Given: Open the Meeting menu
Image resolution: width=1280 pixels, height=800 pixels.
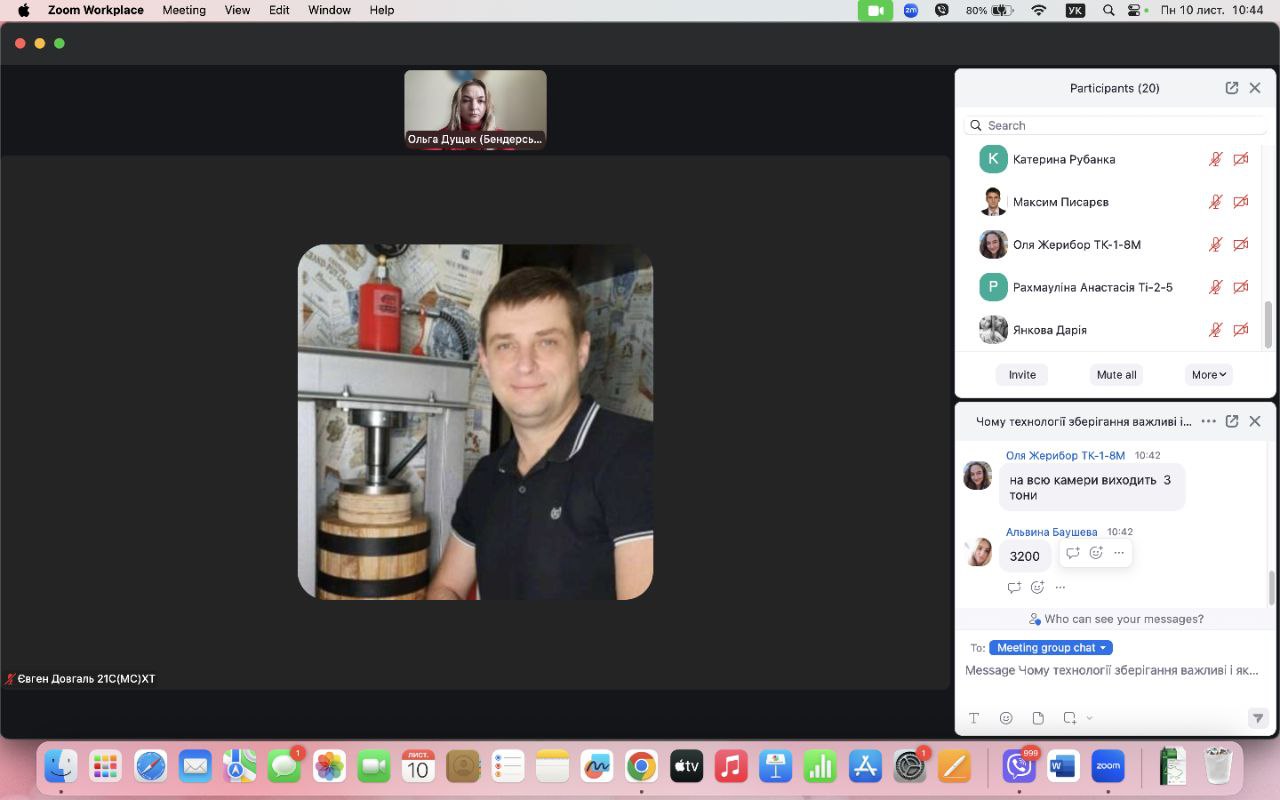Looking at the screenshot, I should click(184, 10).
